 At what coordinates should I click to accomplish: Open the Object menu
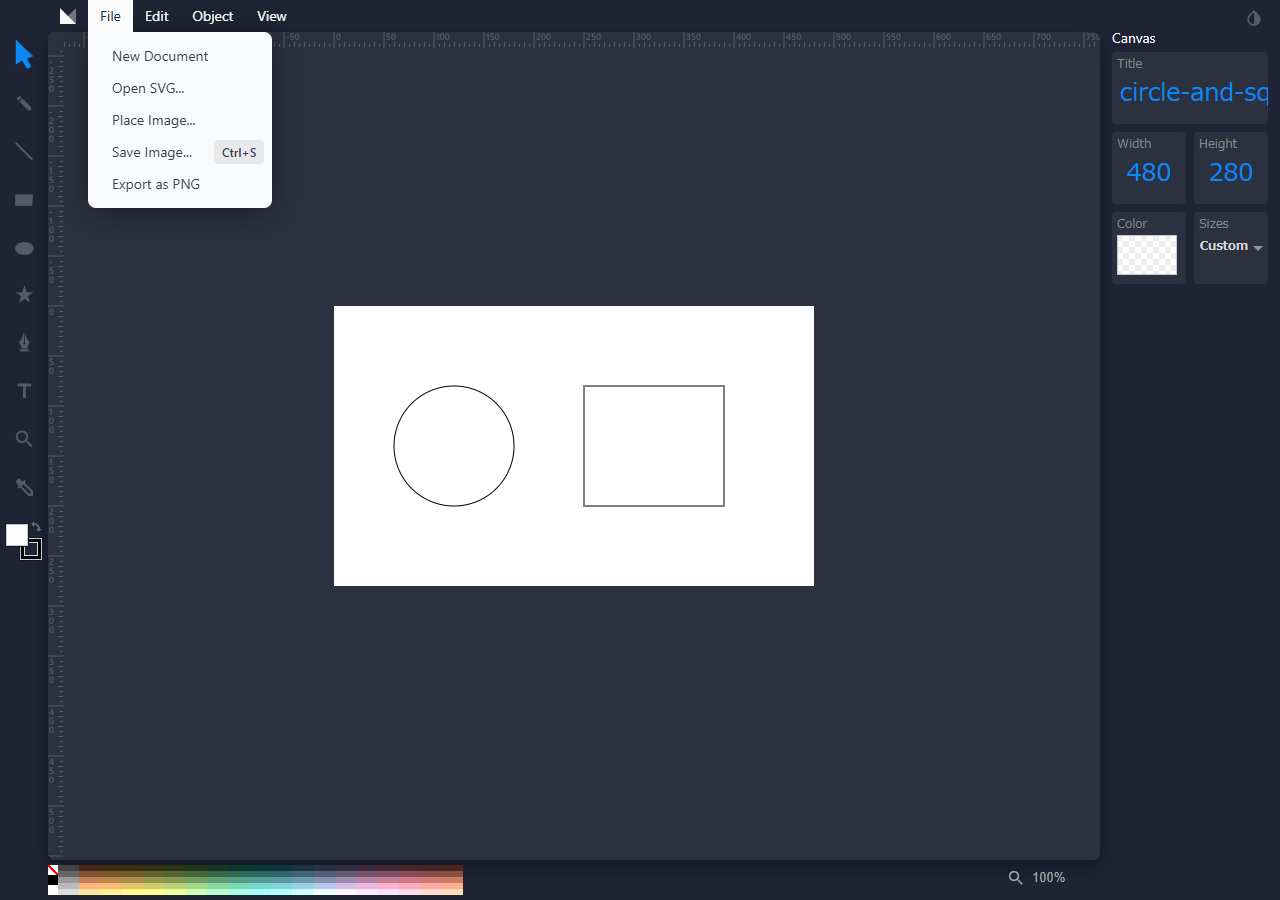click(x=213, y=16)
